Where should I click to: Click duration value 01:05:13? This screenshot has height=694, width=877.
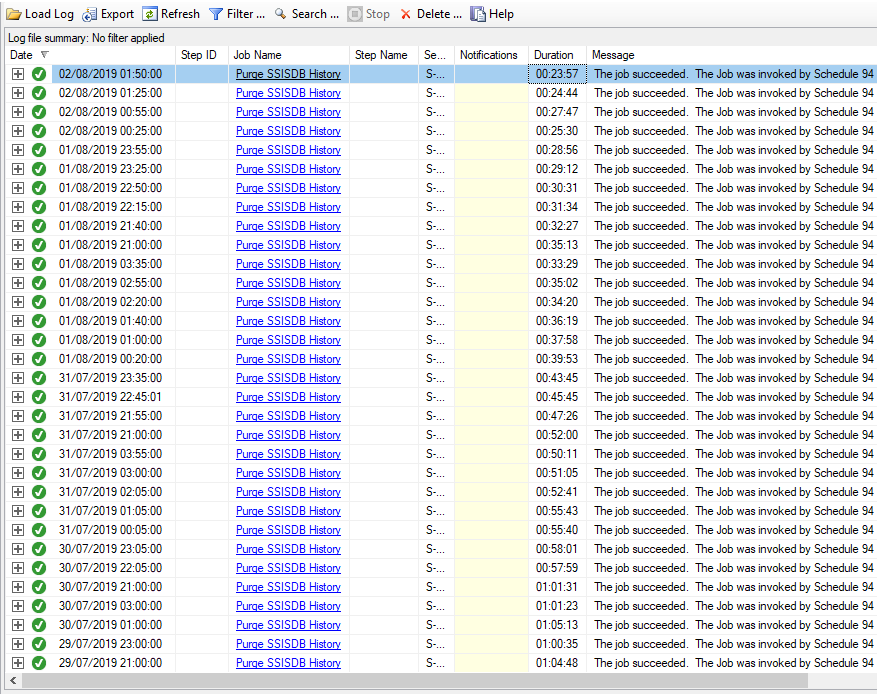pyautogui.click(x=557, y=625)
